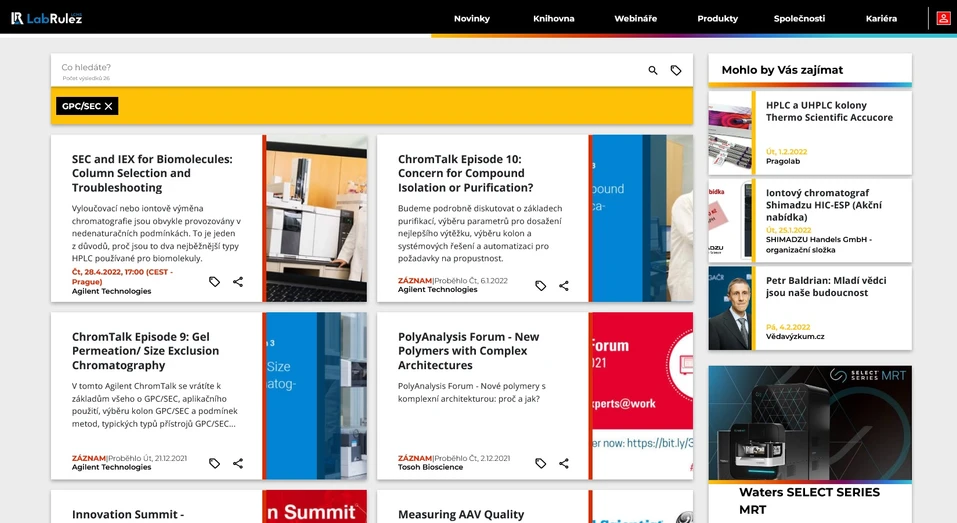Focus the 'Co hledáte?' search field

[348, 70]
